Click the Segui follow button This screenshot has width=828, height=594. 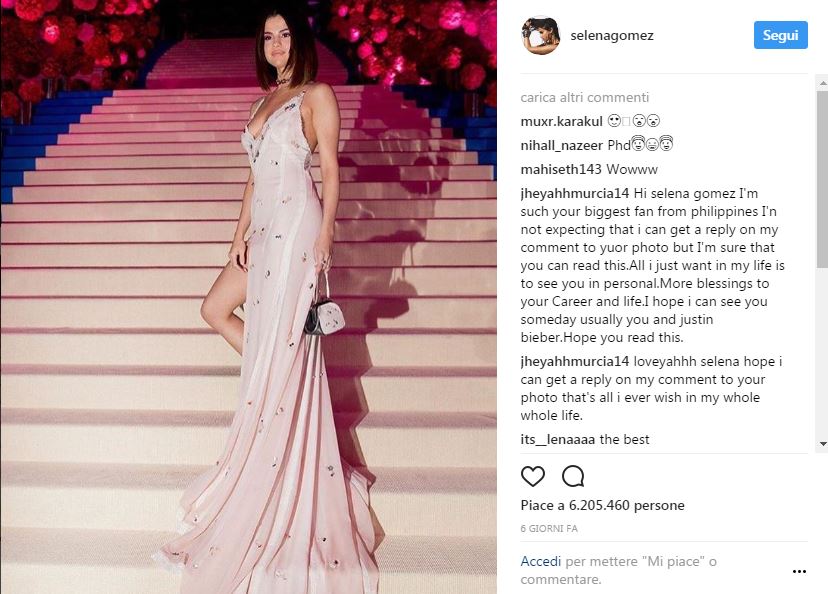tap(780, 35)
